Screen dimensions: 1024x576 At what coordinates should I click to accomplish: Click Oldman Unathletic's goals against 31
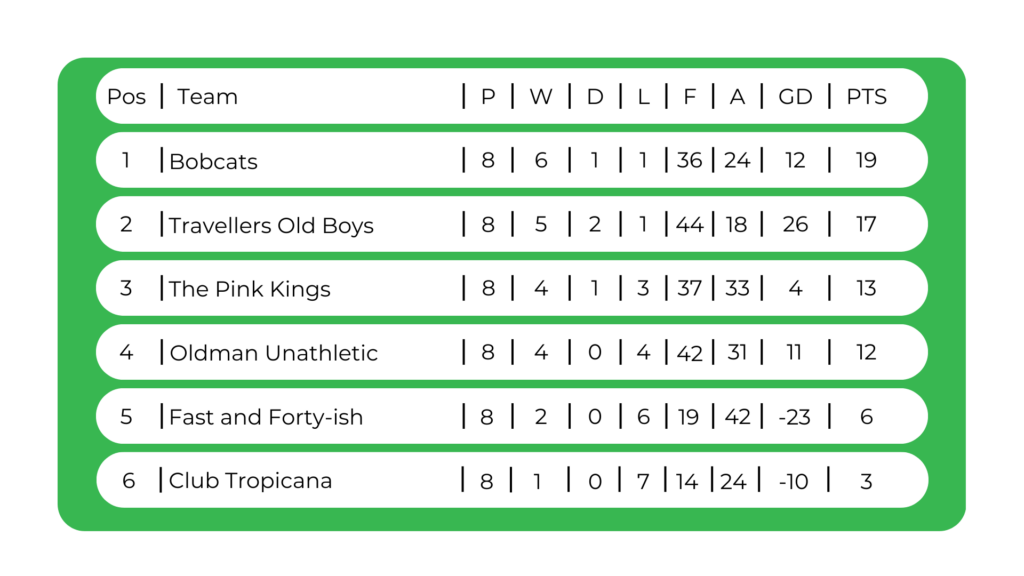737,352
